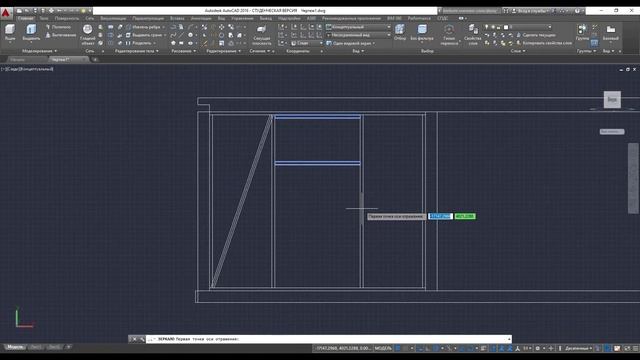Choose the Вытягивание (Presspull) tool
The image size is (640, 360).
click(60, 35)
